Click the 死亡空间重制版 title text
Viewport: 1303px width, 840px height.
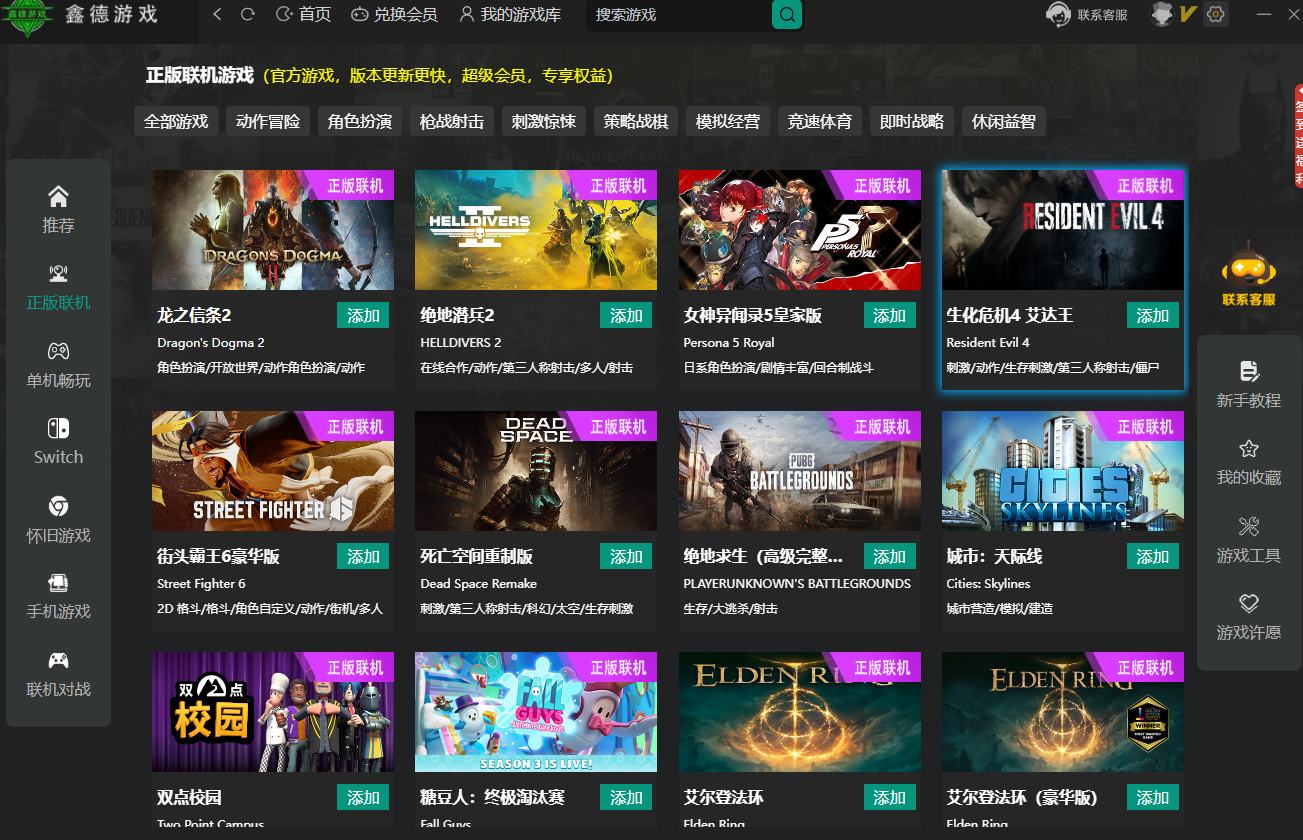[x=477, y=556]
